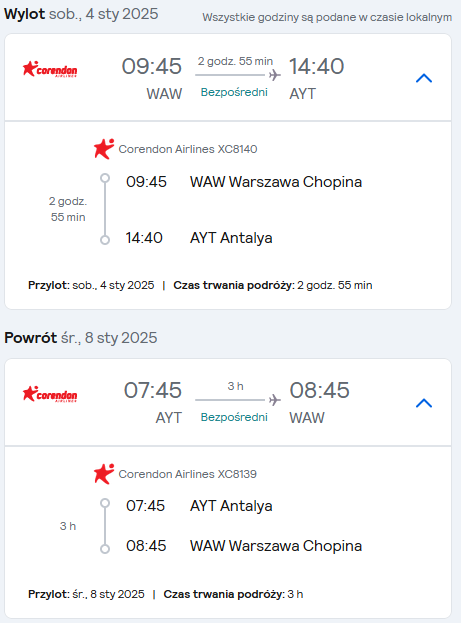
Task: Select Corendon Airlines XC8140 flight number text
Action: point(188,149)
